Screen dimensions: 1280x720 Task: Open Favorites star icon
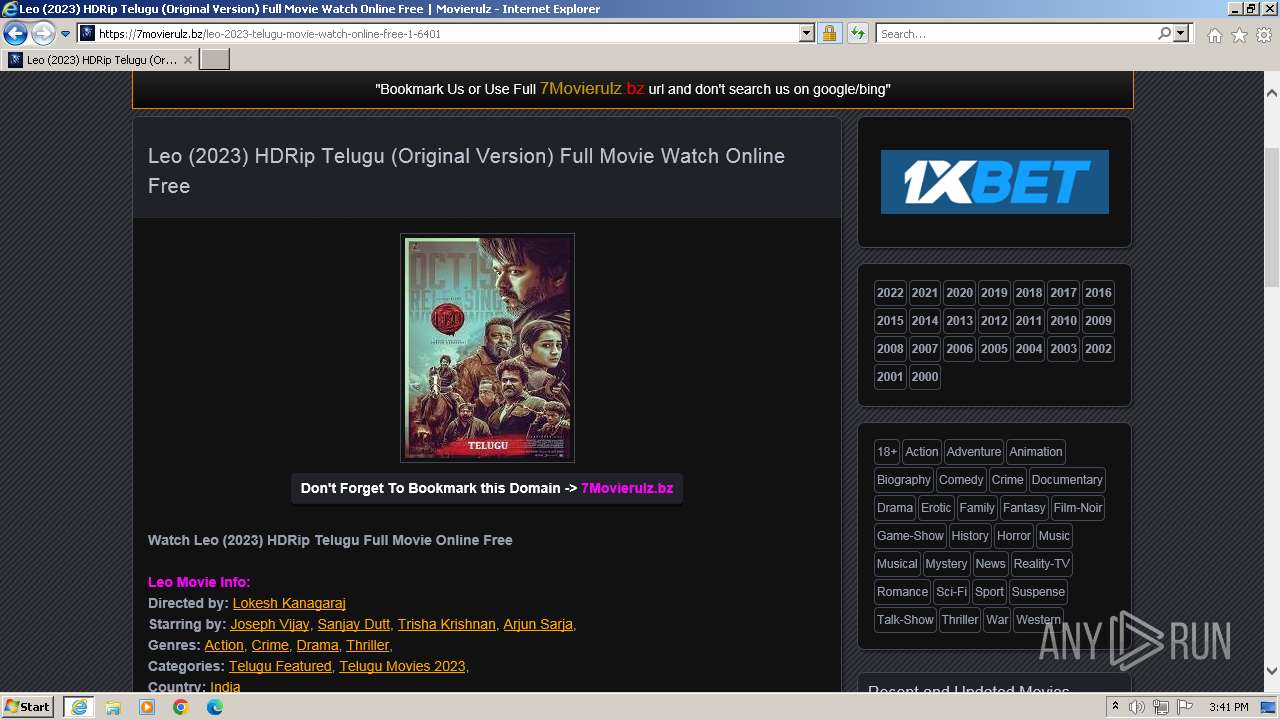pos(1239,35)
